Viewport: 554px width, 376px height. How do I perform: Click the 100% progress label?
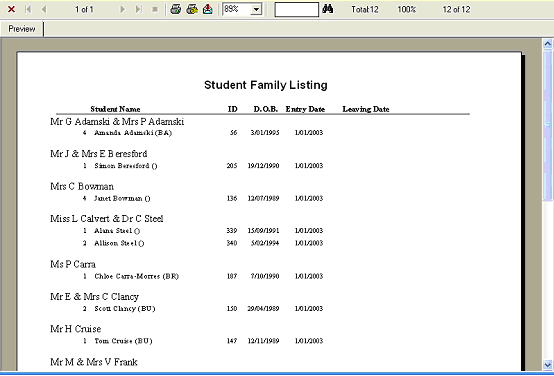tap(407, 10)
